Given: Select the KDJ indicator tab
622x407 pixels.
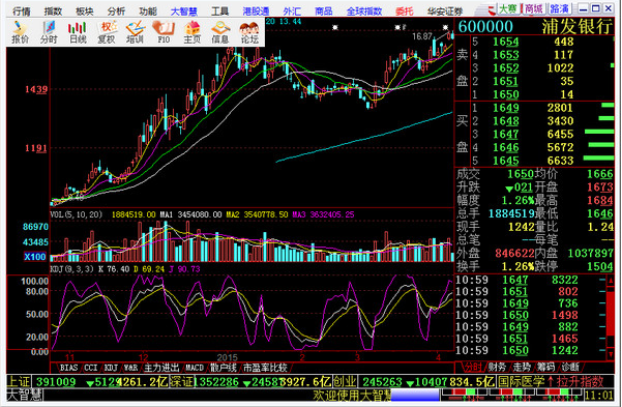Looking at the screenshot, I should tap(111, 367).
